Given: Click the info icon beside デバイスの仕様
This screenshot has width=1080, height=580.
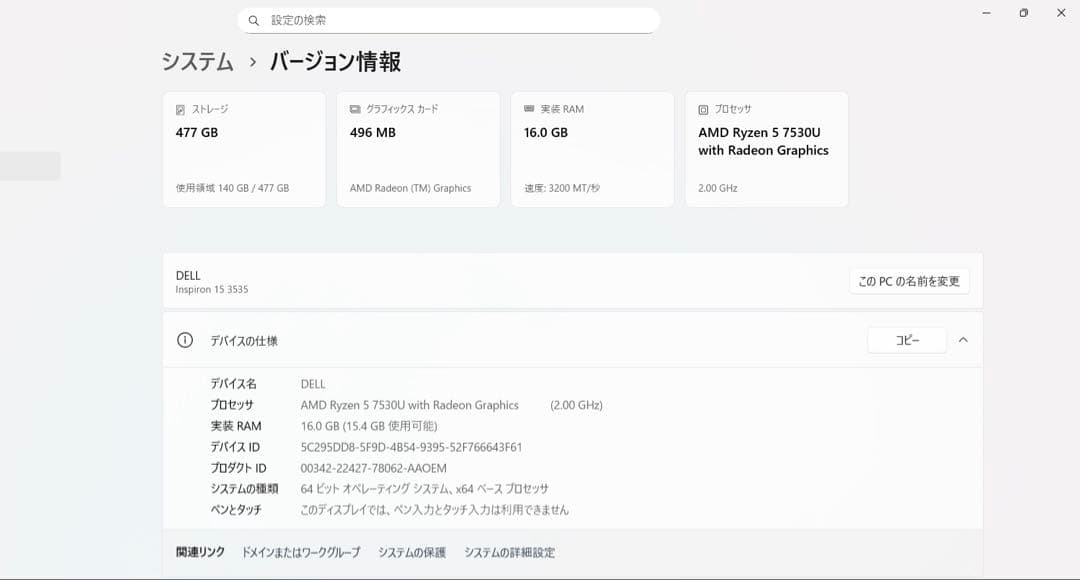Looking at the screenshot, I should click(184, 340).
